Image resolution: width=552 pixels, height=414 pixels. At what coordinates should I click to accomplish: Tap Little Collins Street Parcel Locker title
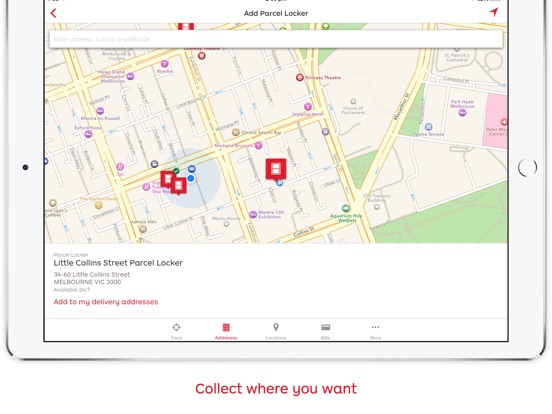(x=118, y=263)
